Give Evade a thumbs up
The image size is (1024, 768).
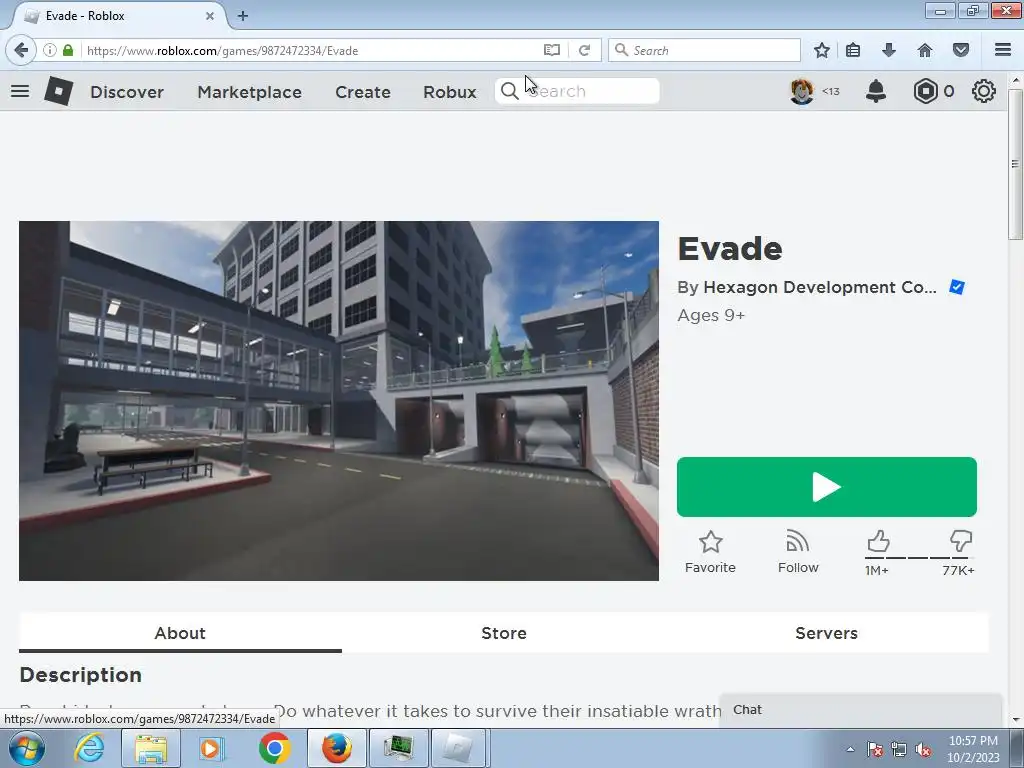tap(878, 541)
